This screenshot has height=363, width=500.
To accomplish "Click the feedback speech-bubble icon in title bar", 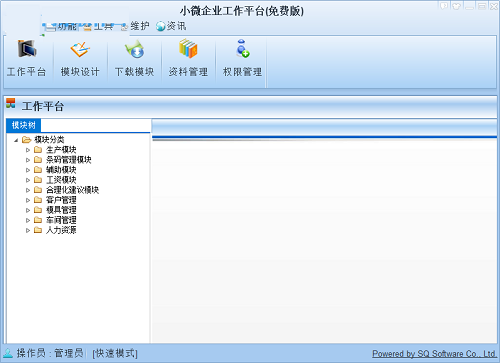I will click(x=444, y=6).
